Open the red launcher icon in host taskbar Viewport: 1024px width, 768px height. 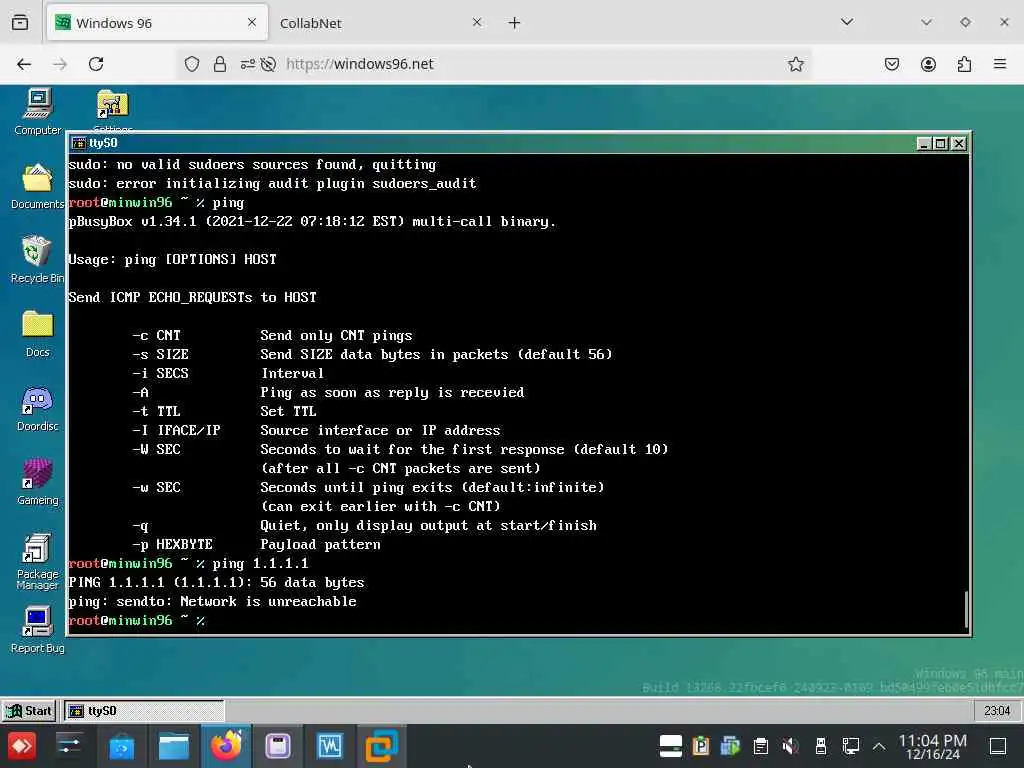22,745
